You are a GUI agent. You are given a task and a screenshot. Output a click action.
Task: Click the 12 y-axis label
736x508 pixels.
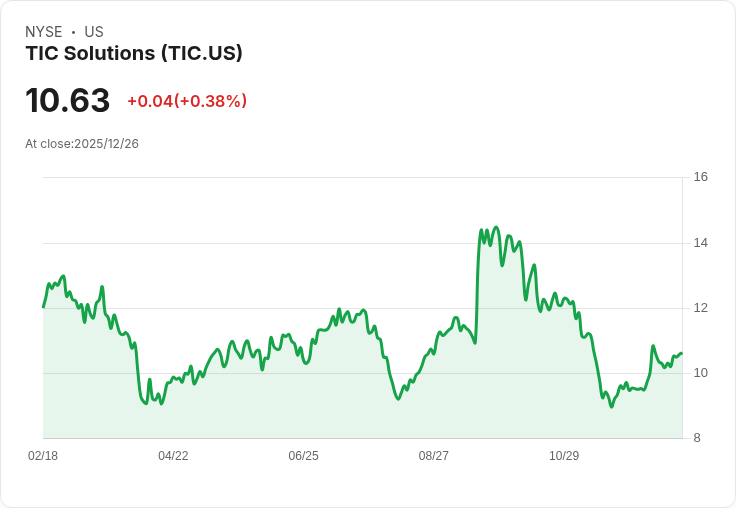[701, 308]
